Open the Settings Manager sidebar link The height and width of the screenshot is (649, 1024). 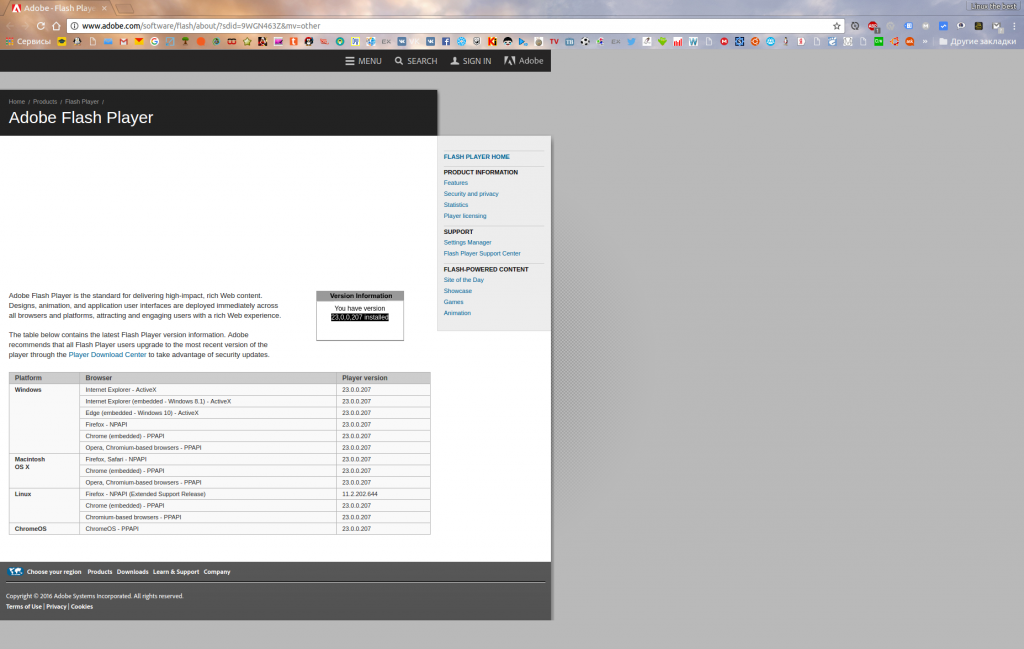click(x=467, y=242)
